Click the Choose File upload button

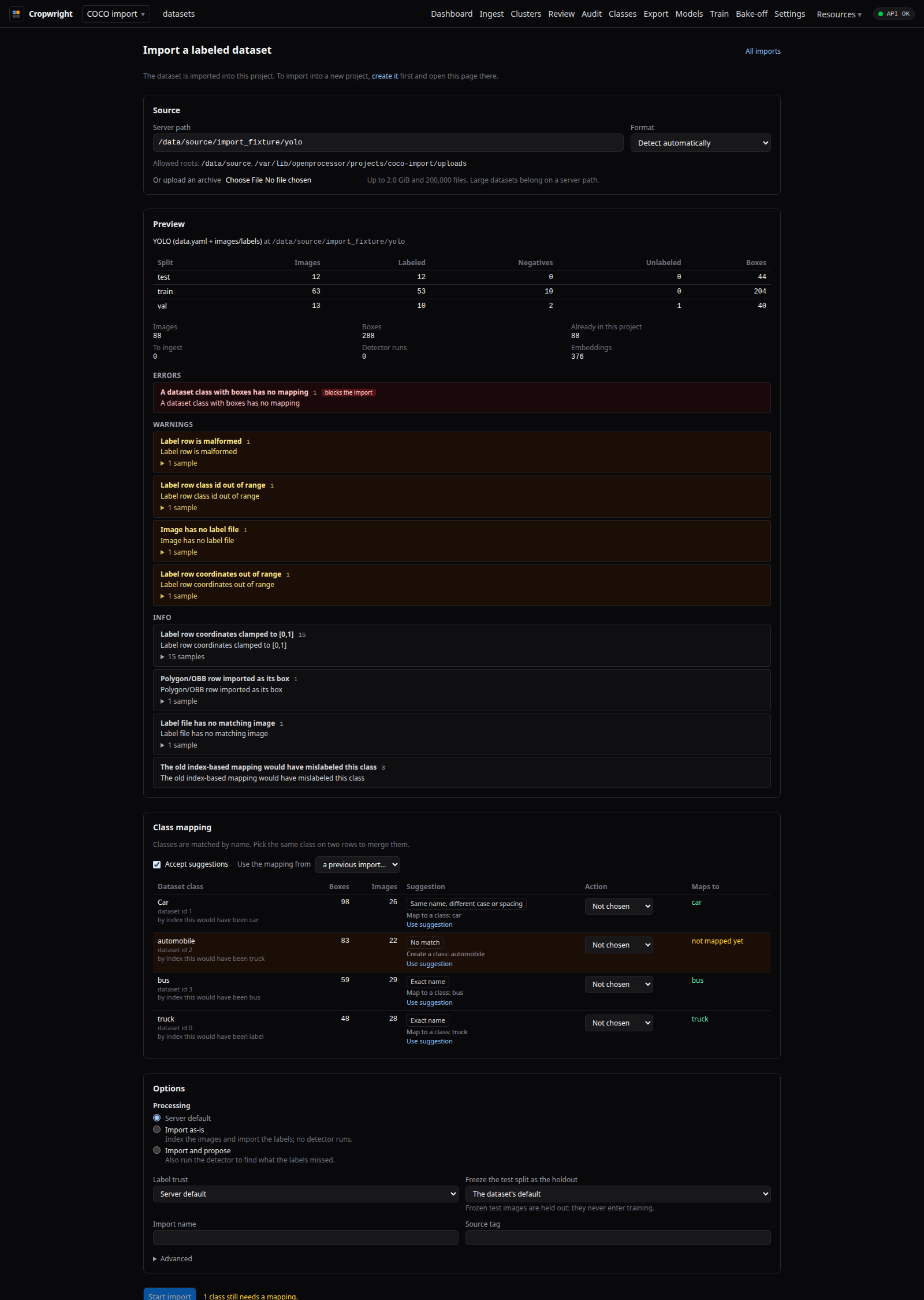pyautogui.click(x=244, y=180)
